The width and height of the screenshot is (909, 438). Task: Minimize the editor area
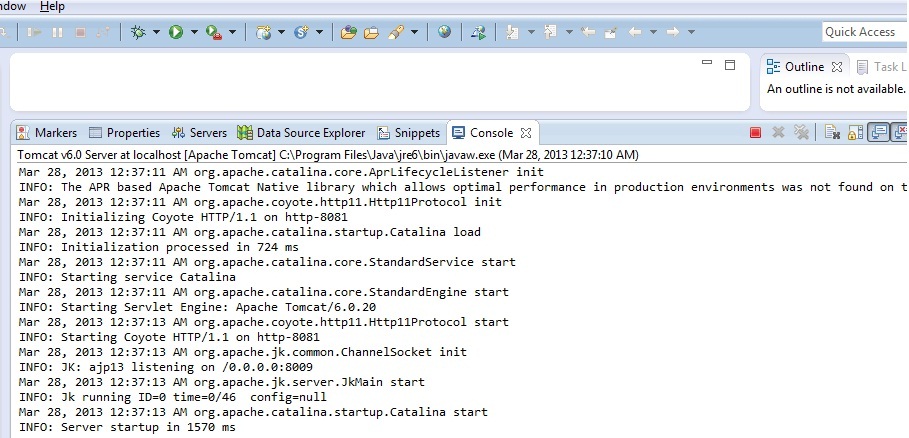point(707,63)
